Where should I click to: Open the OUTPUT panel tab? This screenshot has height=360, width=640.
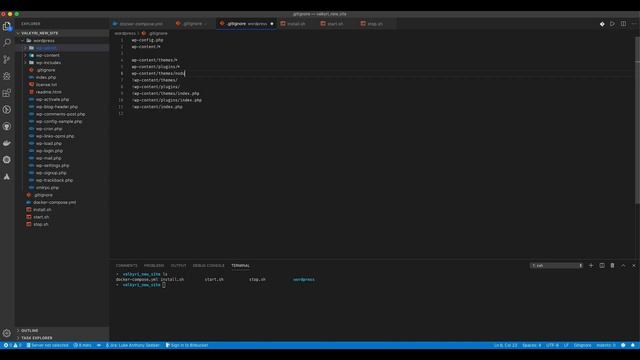point(178,266)
